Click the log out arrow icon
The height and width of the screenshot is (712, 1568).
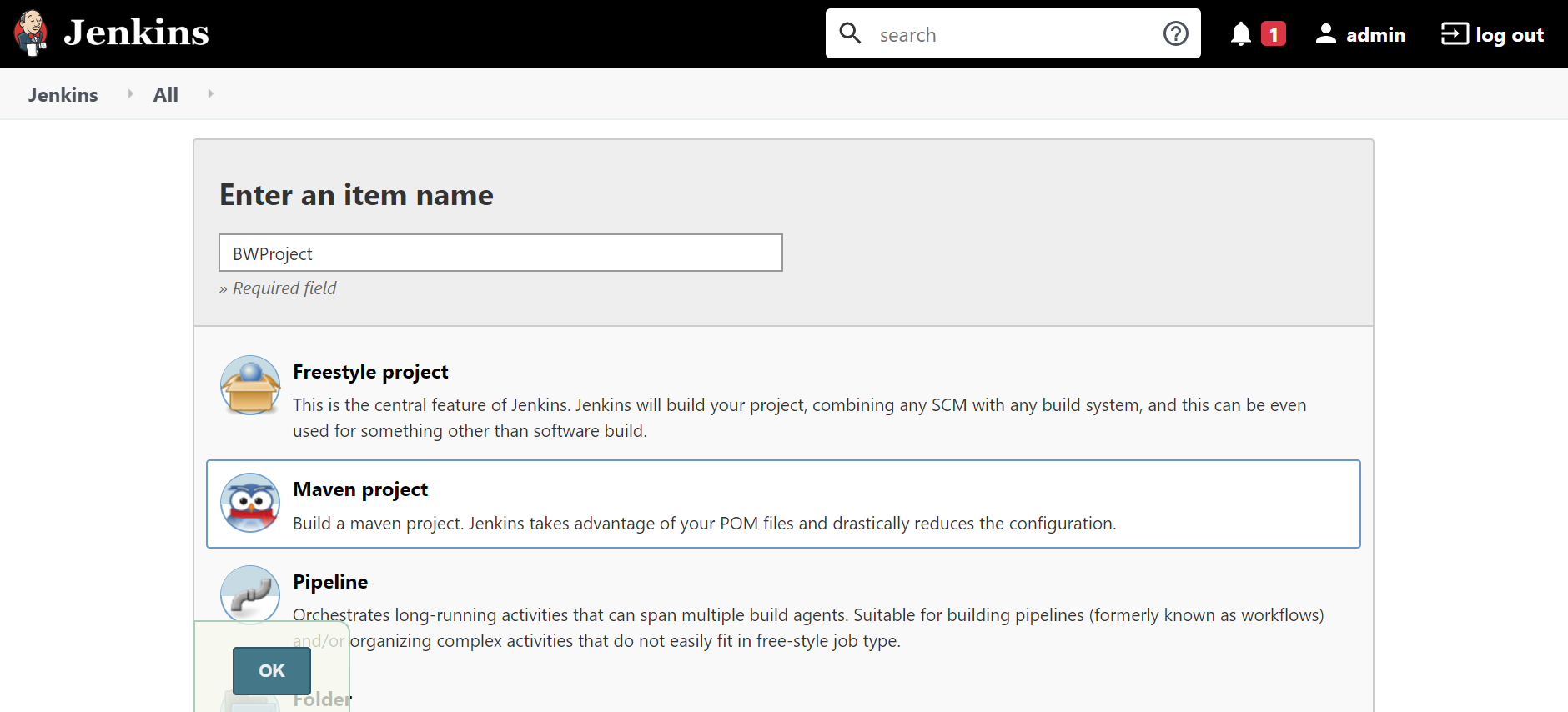[x=1455, y=34]
